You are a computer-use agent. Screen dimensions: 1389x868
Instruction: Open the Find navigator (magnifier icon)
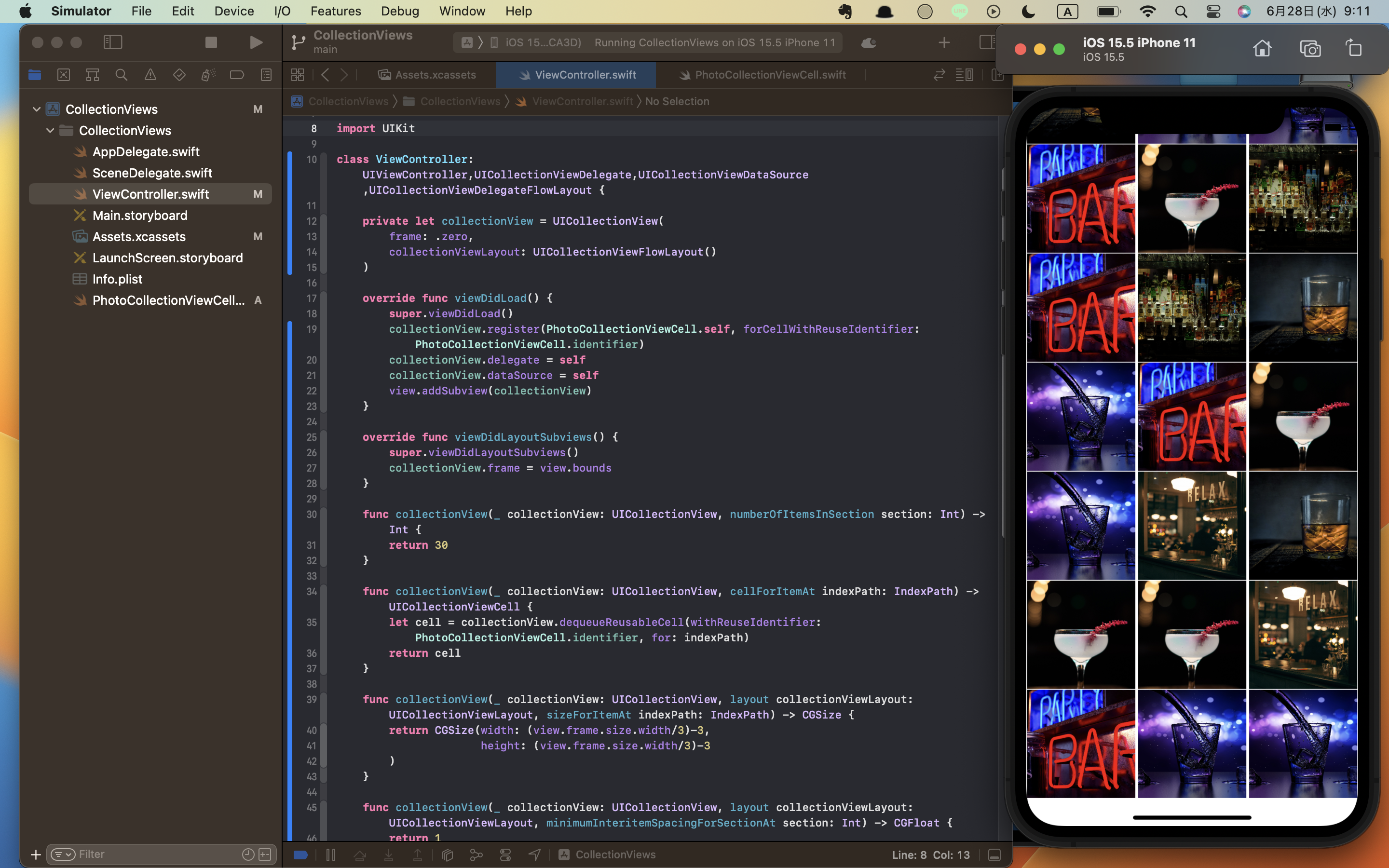[x=121, y=75]
